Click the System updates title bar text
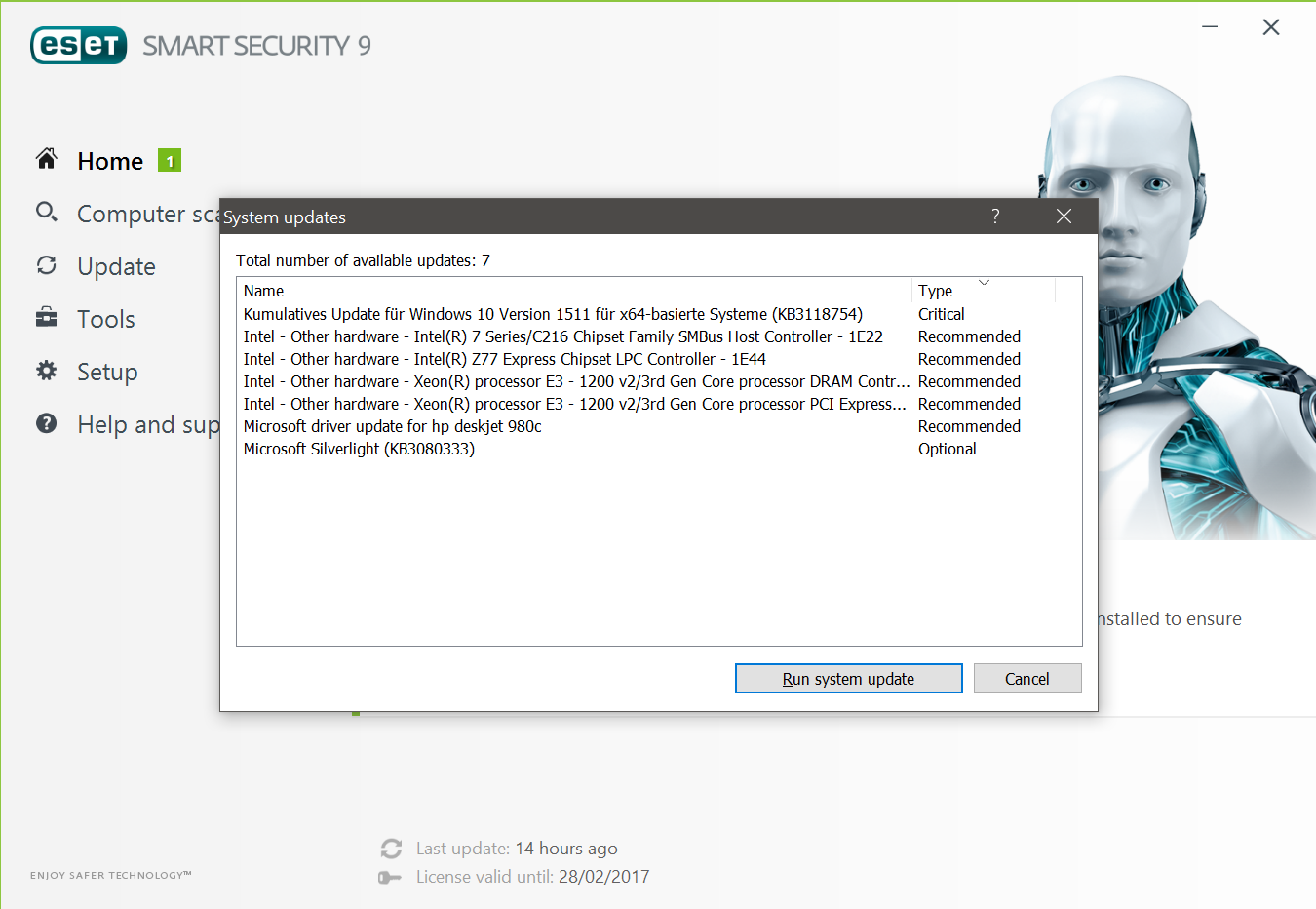The width and height of the screenshot is (1316, 909). click(x=285, y=217)
